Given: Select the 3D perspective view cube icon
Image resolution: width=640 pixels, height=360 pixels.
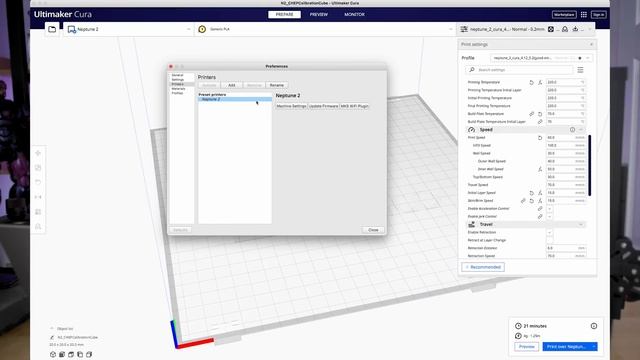Looking at the screenshot, I should pyautogui.click(x=53, y=355).
